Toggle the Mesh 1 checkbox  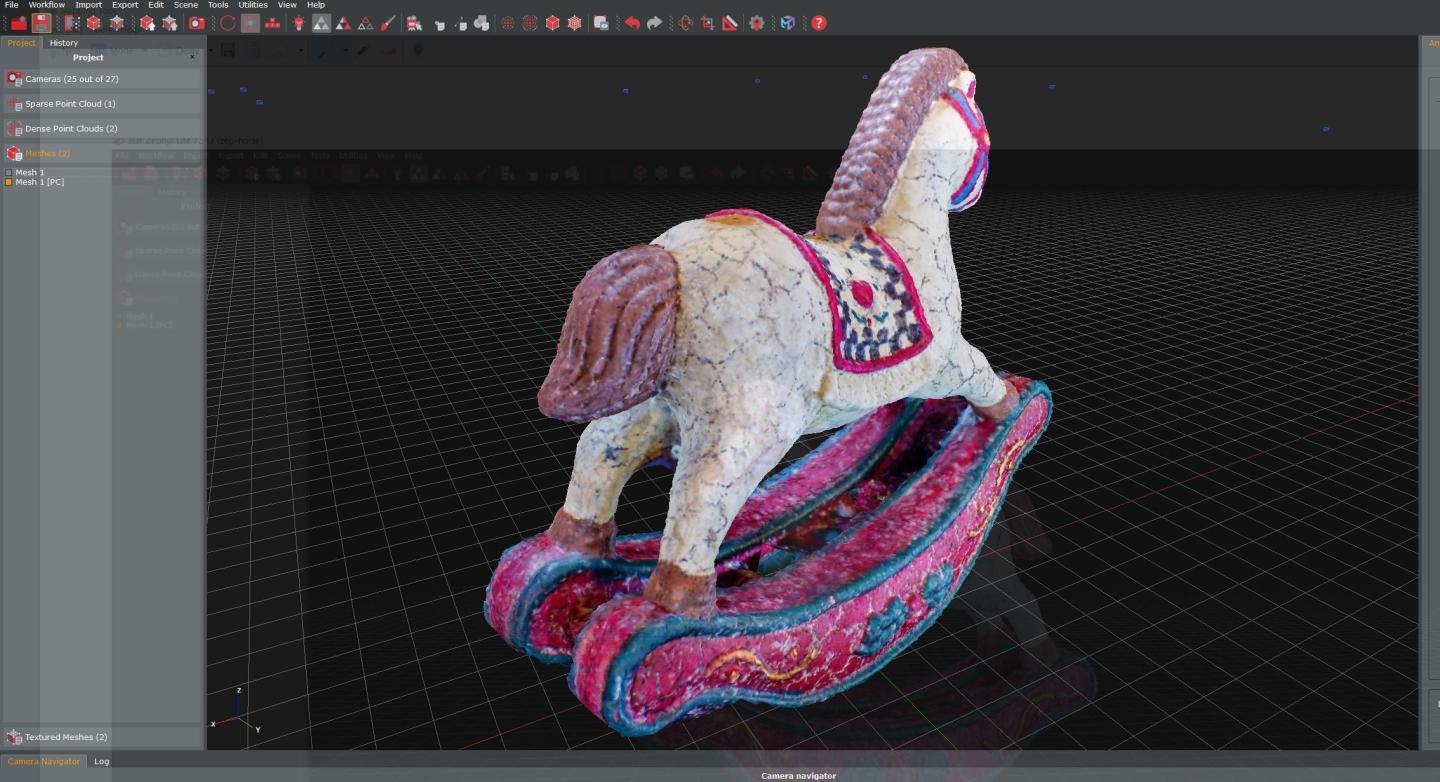9,172
